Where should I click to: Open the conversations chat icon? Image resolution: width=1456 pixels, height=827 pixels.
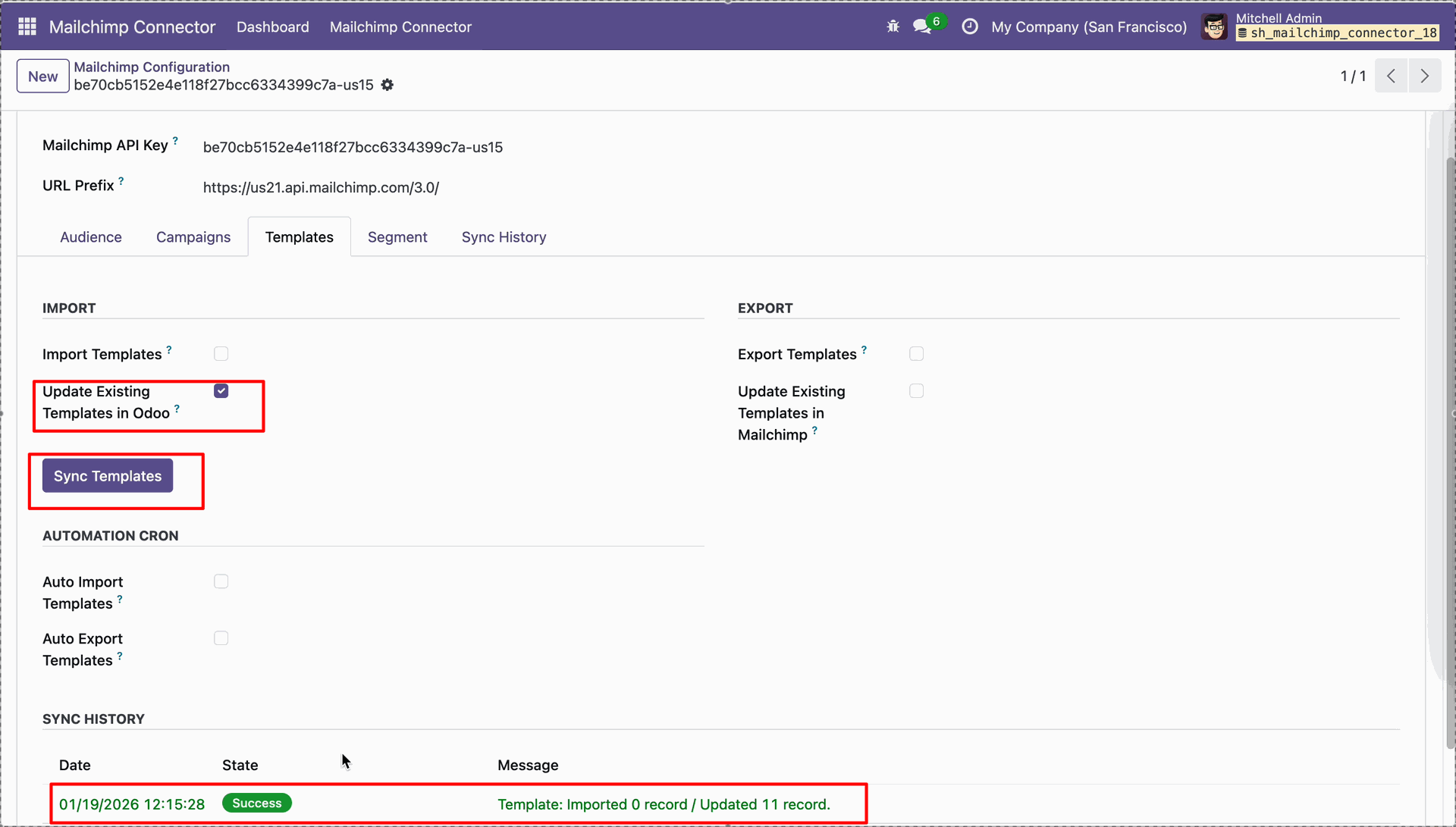click(922, 27)
